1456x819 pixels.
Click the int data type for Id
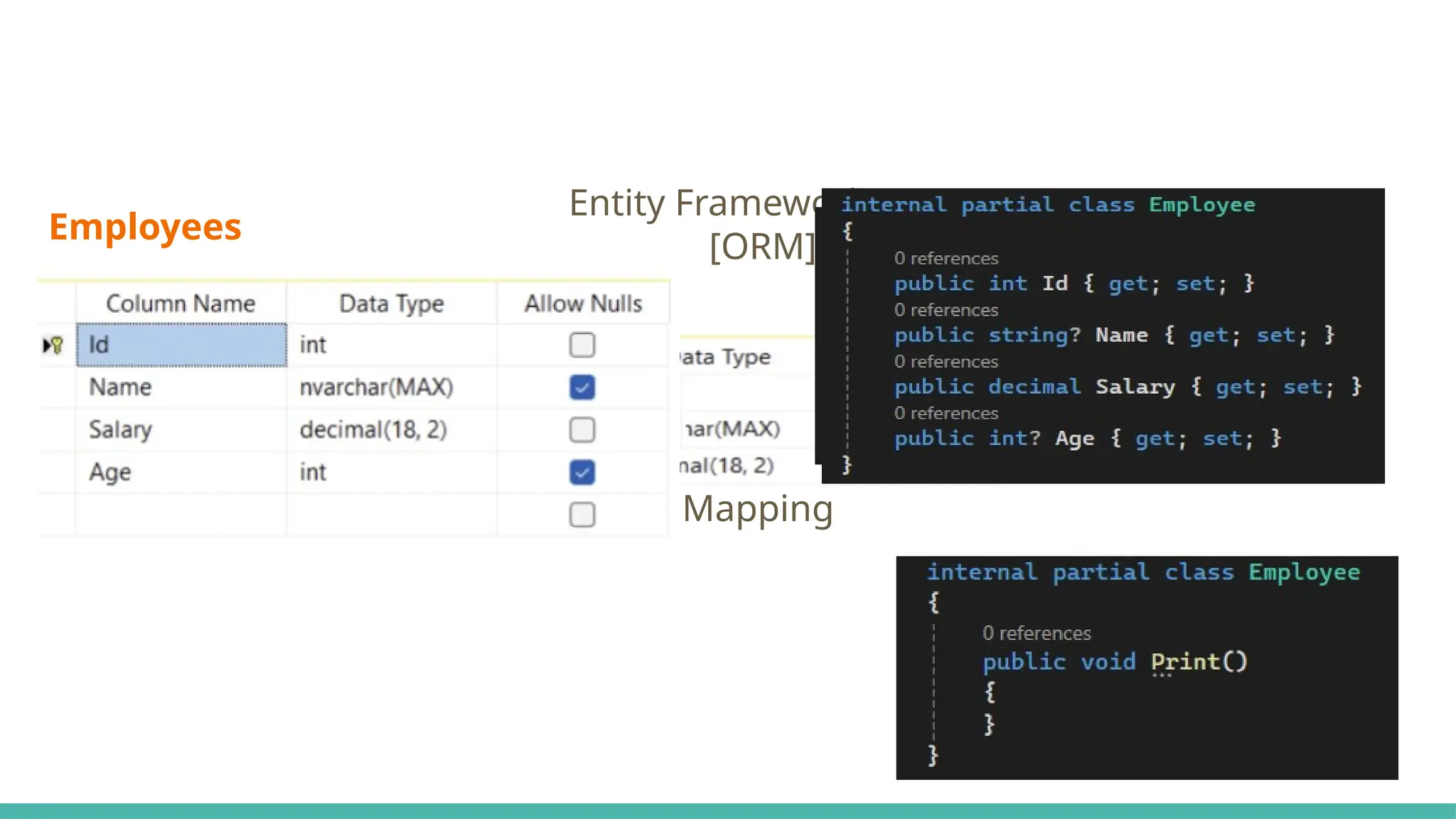point(392,345)
